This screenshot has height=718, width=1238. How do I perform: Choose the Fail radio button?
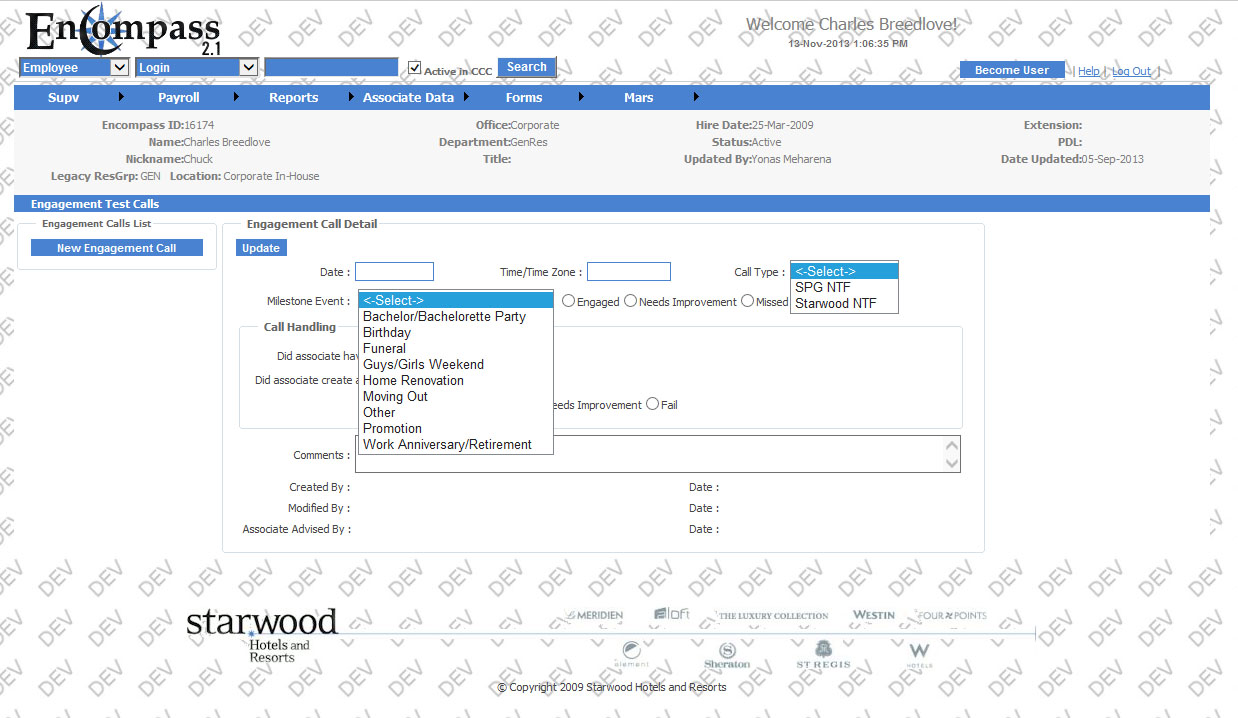tap(652, 404)
